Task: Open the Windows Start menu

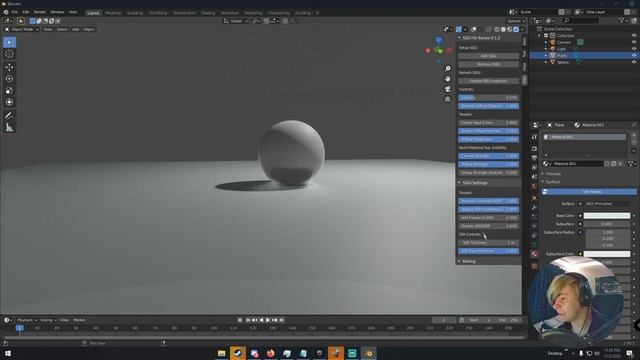Action: tap(7, 353)
